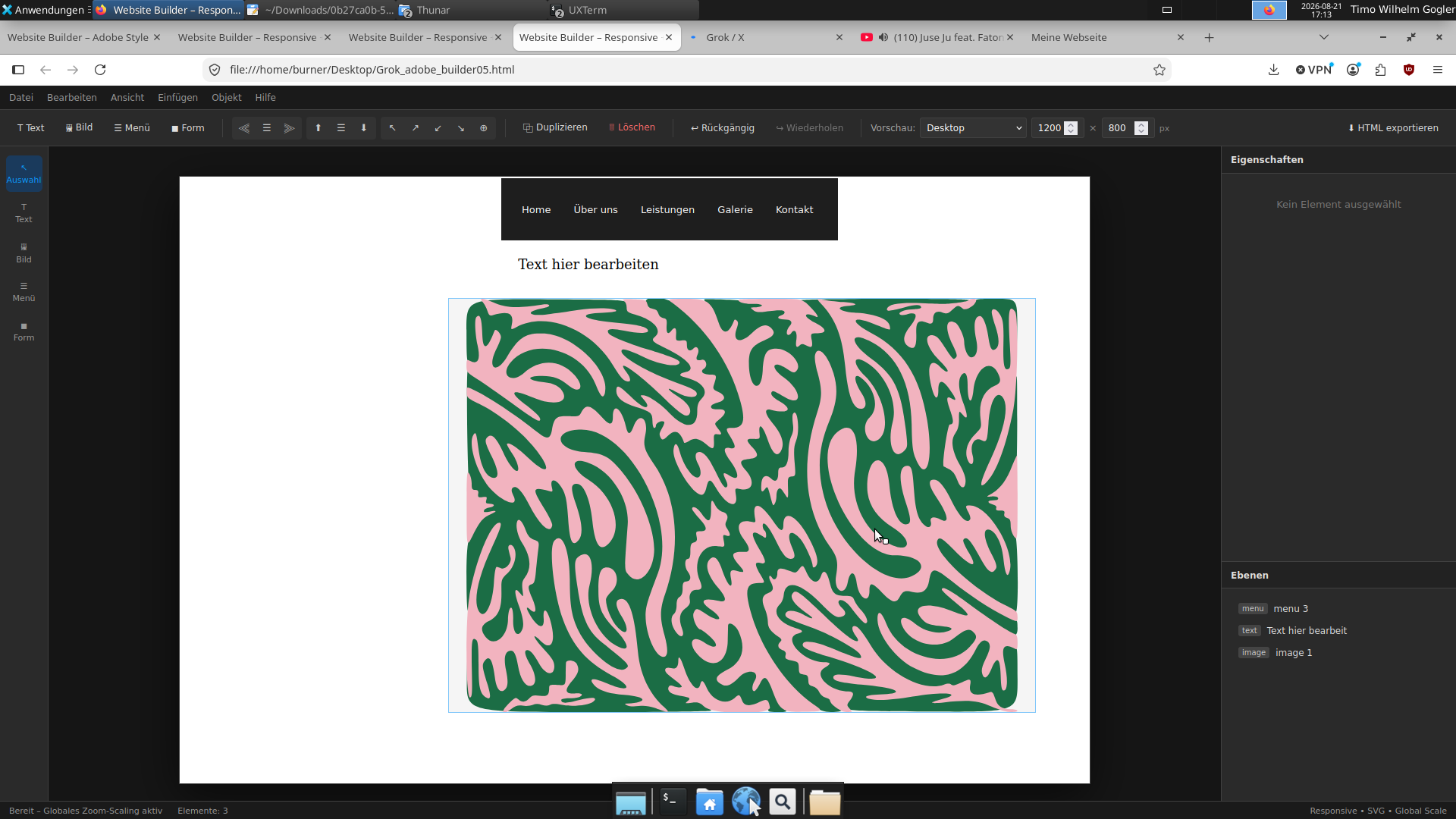
Task: Open the VPN extension
Action: pos(1314,70)
